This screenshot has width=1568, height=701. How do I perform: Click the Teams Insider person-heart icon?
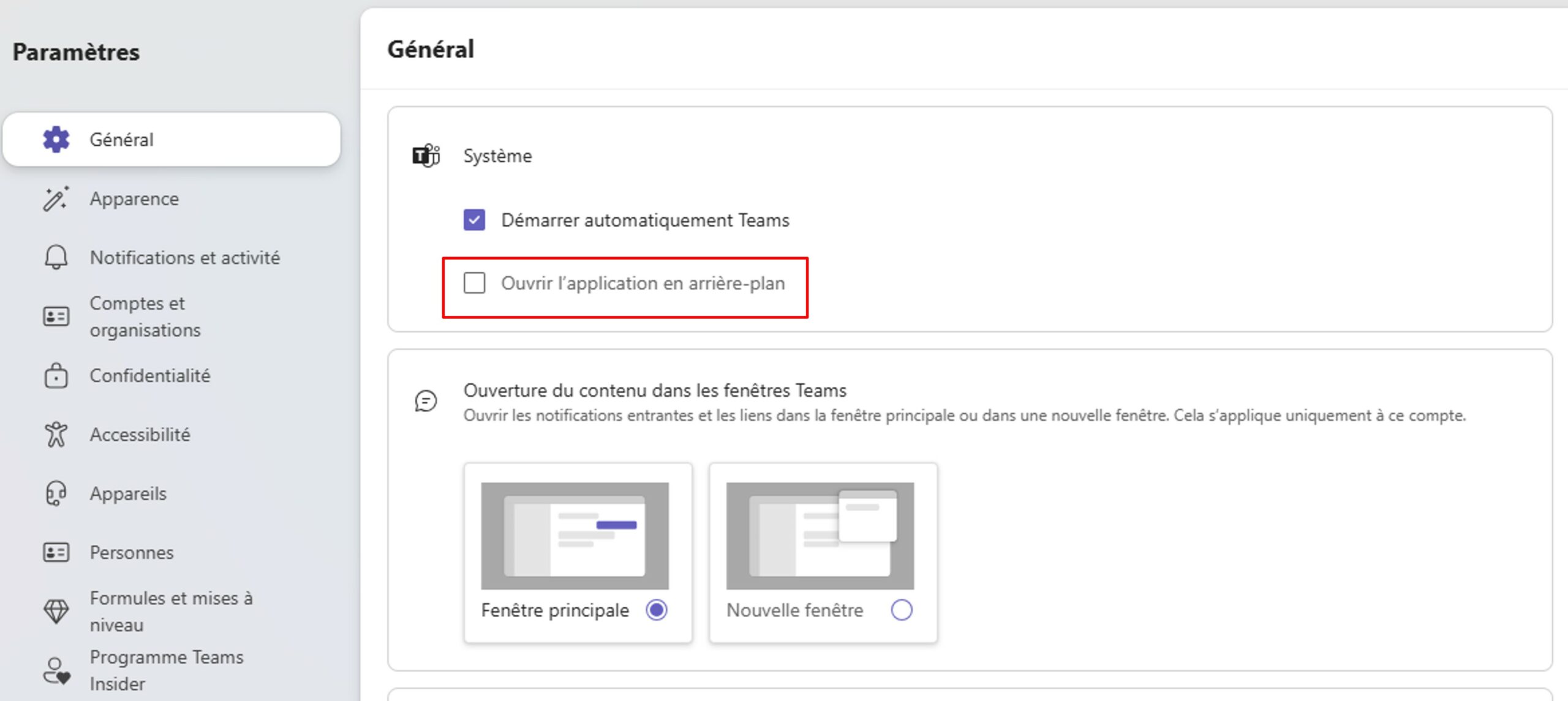pos(56,670)
